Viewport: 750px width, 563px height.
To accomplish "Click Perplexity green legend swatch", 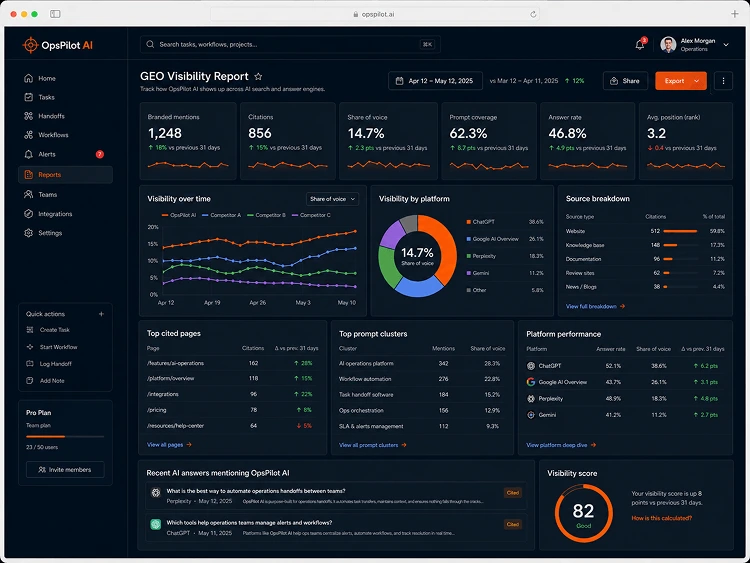I will tap(469, 256).
